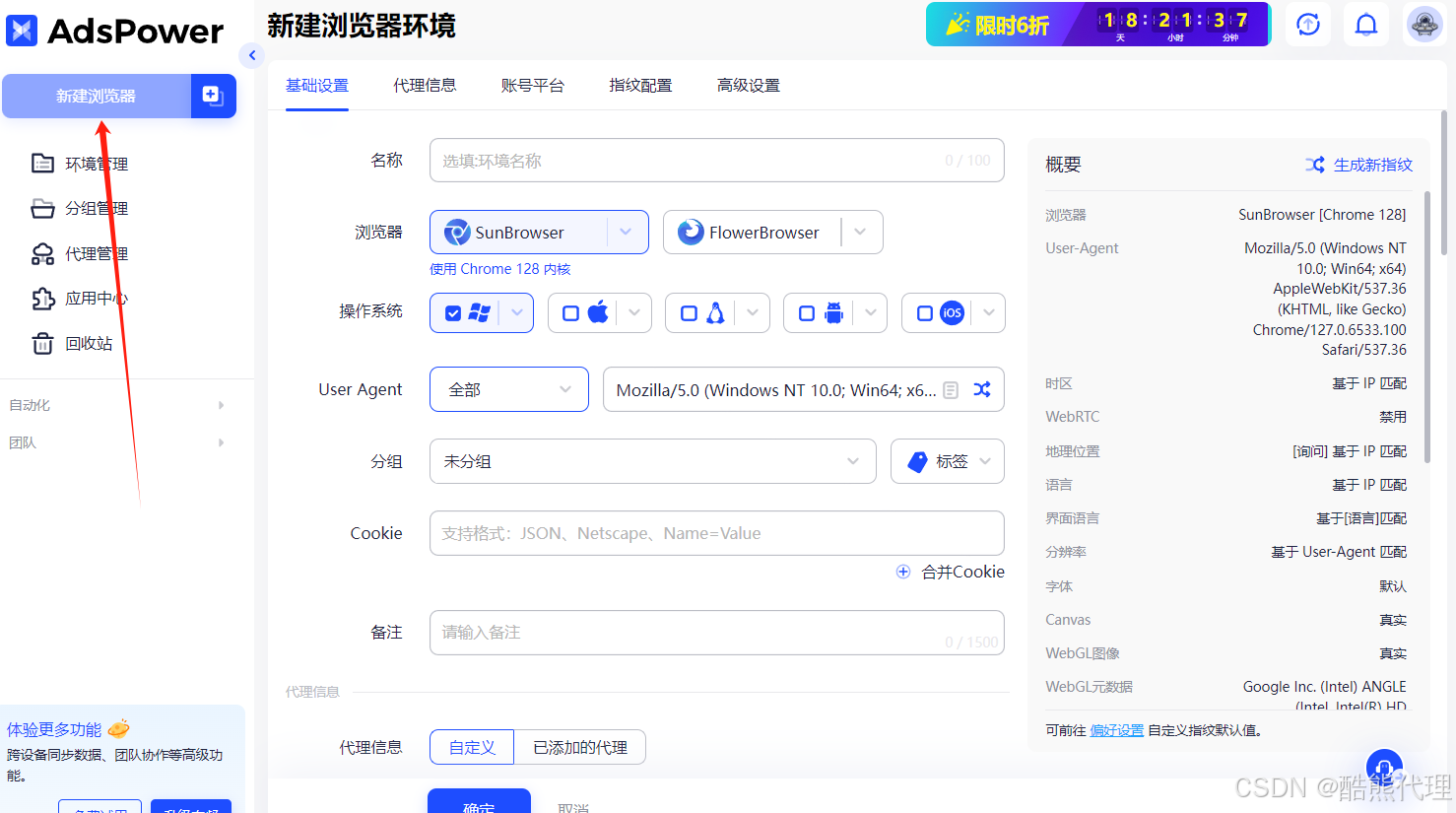Open the User Agent list icon

point(951,390)
